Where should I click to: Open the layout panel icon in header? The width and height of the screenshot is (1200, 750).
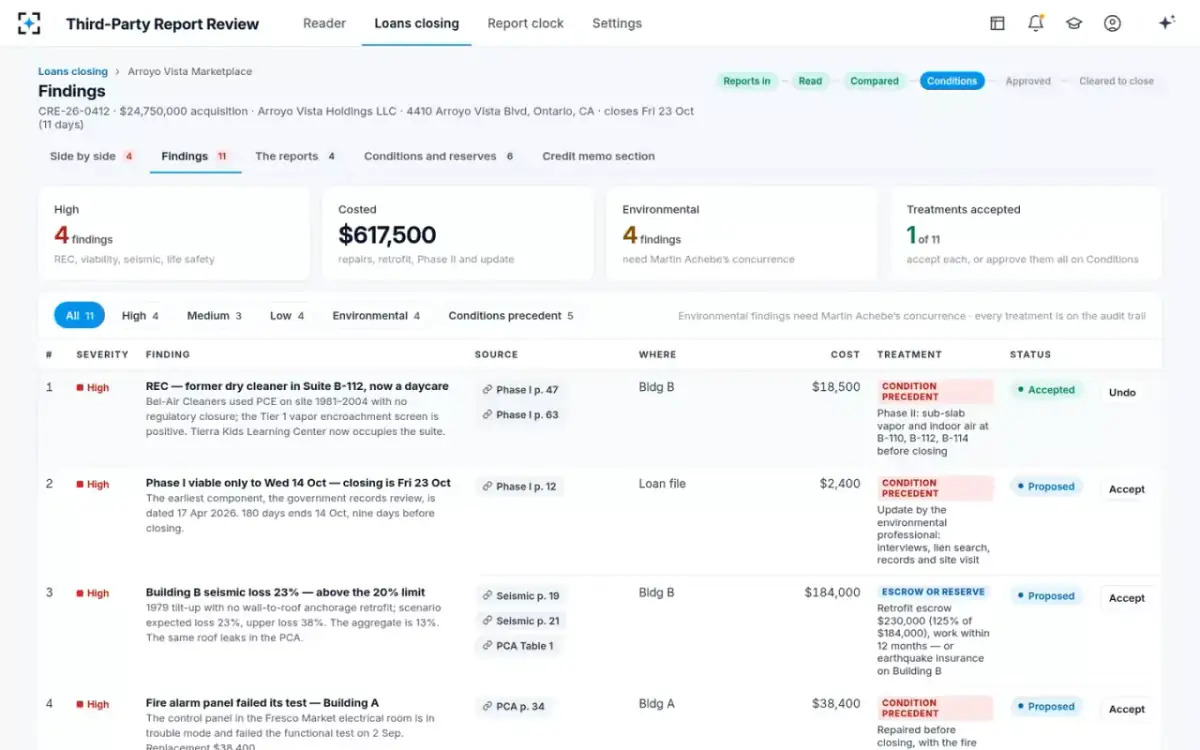tap(997, 23)
